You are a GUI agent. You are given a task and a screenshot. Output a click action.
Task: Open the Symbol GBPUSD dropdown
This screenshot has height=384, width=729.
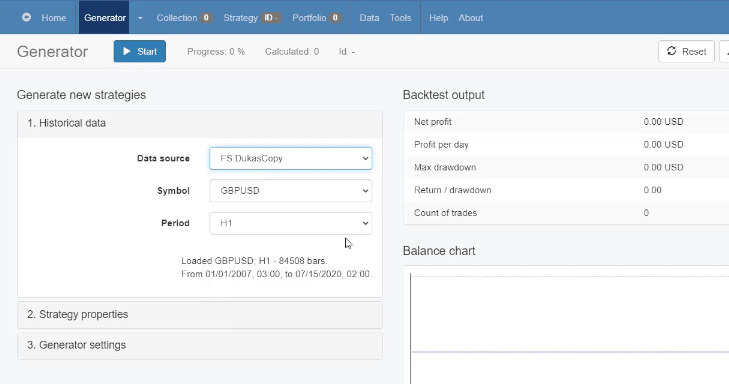[x=291, y=191]
